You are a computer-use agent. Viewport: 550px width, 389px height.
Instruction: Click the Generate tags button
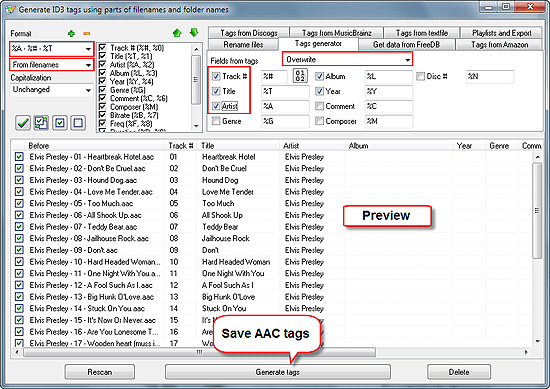coord(277,372)
